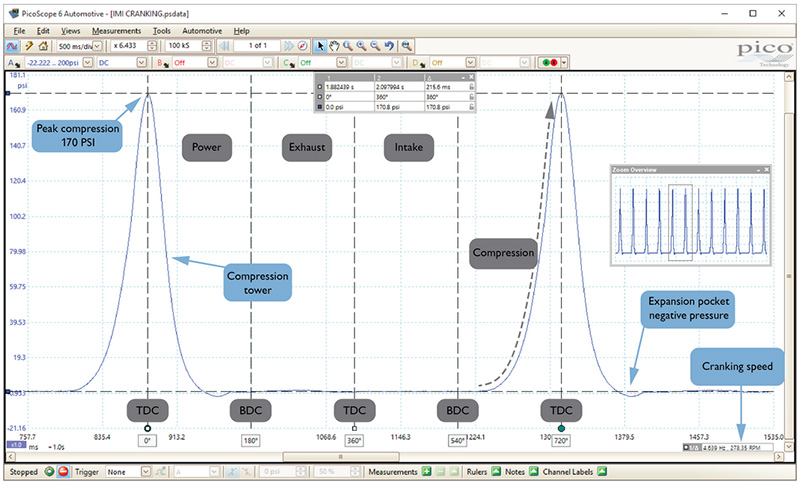800x484 pixels.
Task: Open the Measurements menu
Action: tap(116, 31)
